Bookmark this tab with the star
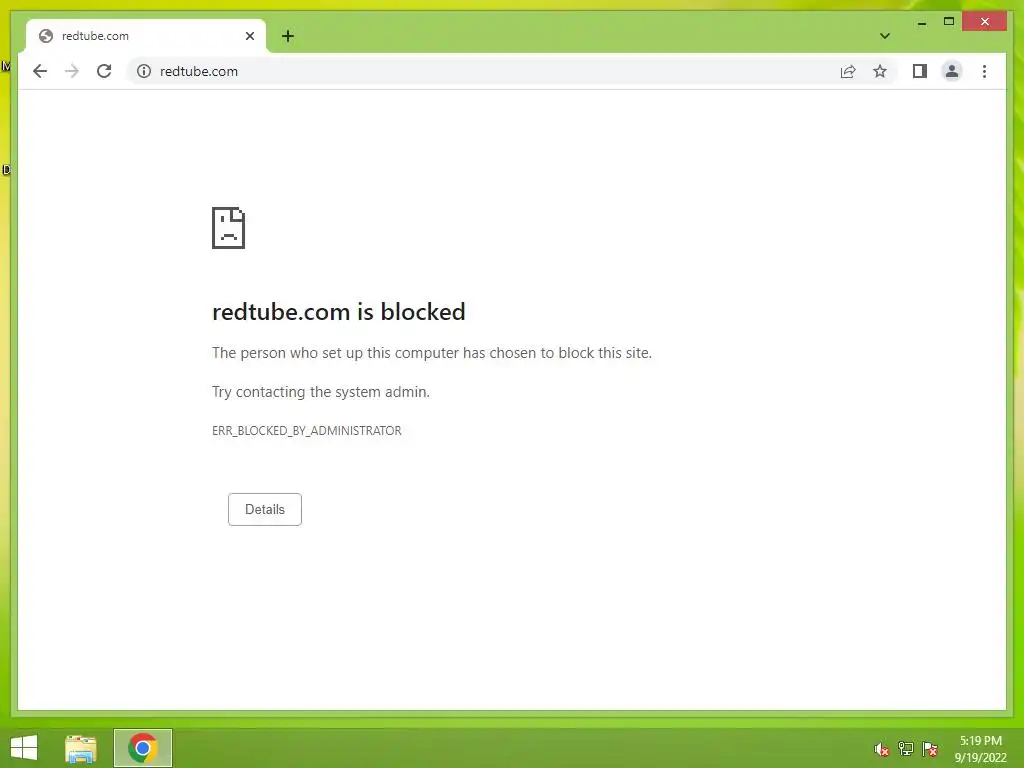 pyautogui.click(x=880, y=71)
